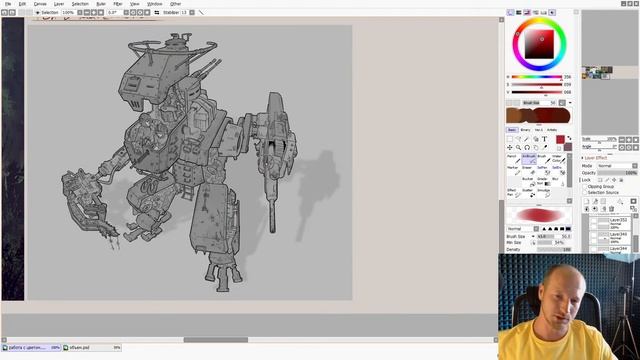640x360 pixels.
Task: Choose the Eraser tool
Action: [529, 170]
